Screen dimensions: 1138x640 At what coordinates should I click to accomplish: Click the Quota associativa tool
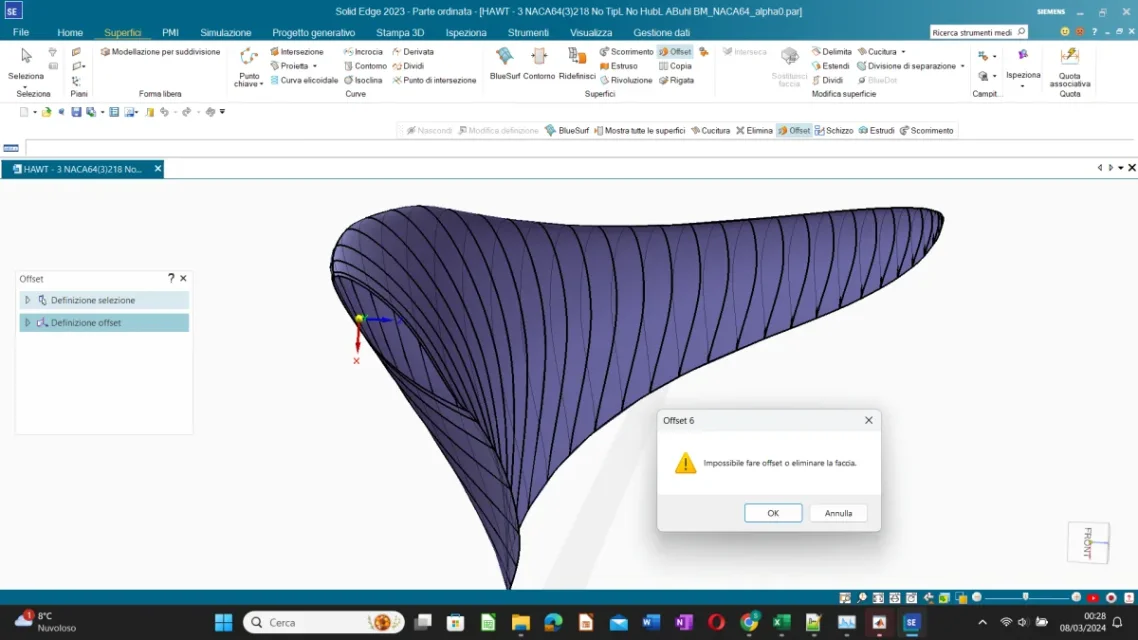(x=1070, y=67)
